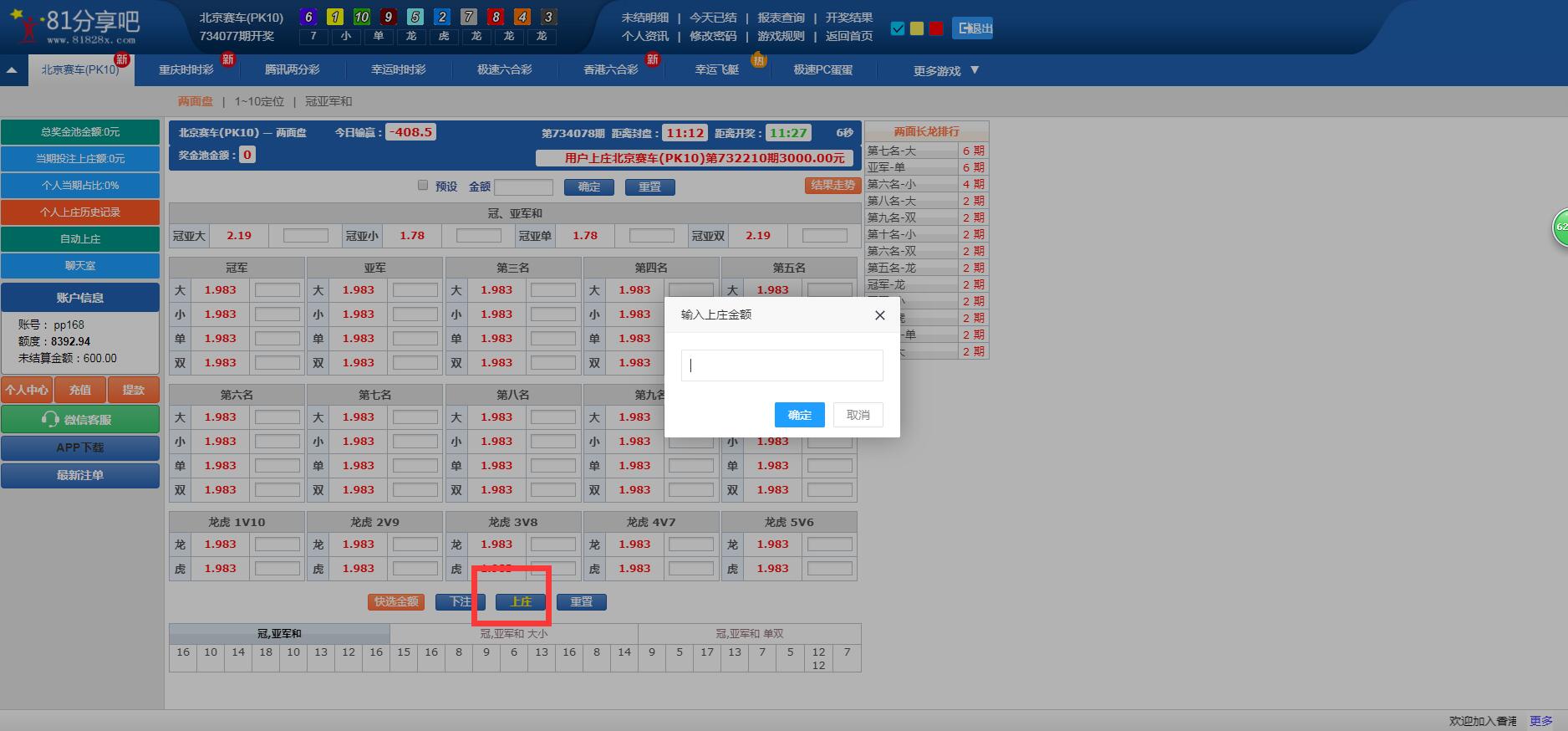Toggle the 预设 checkbox
Viewport: 1568px width, 731px height.
point(423,186)
